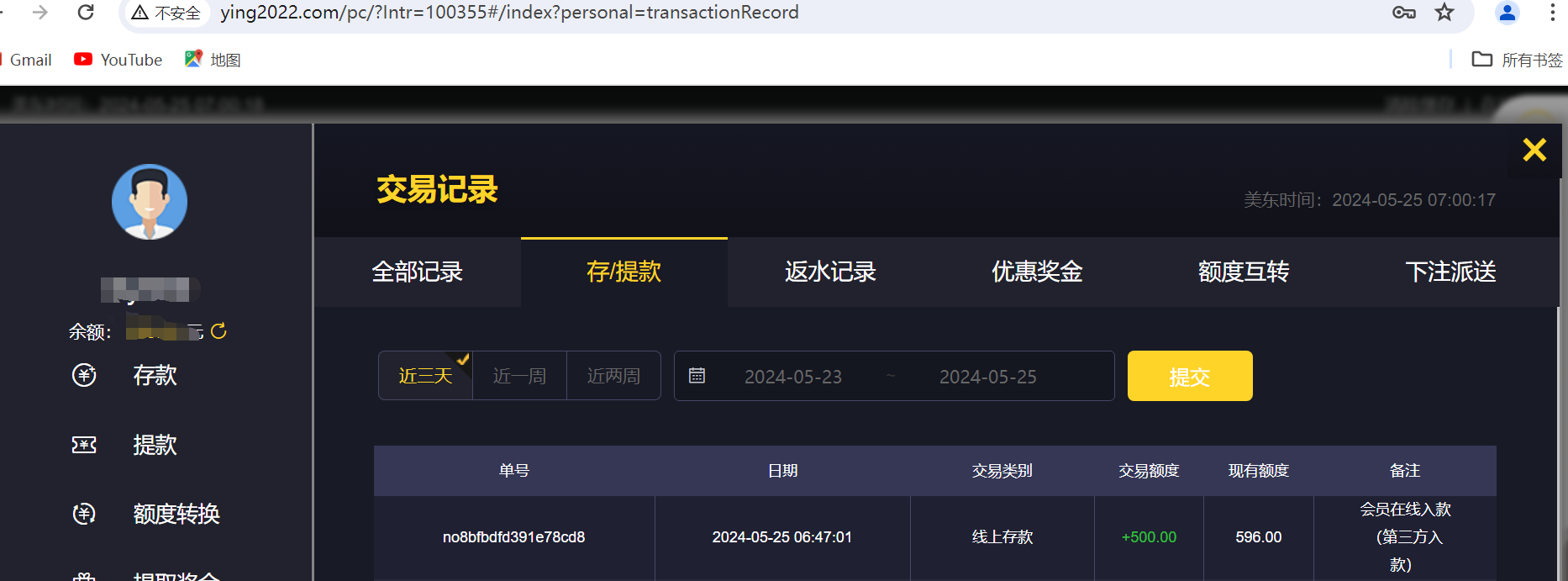Edit the end date 2024-05-25
This screenshot has width=1568, height=581.
tap(988, 377)
